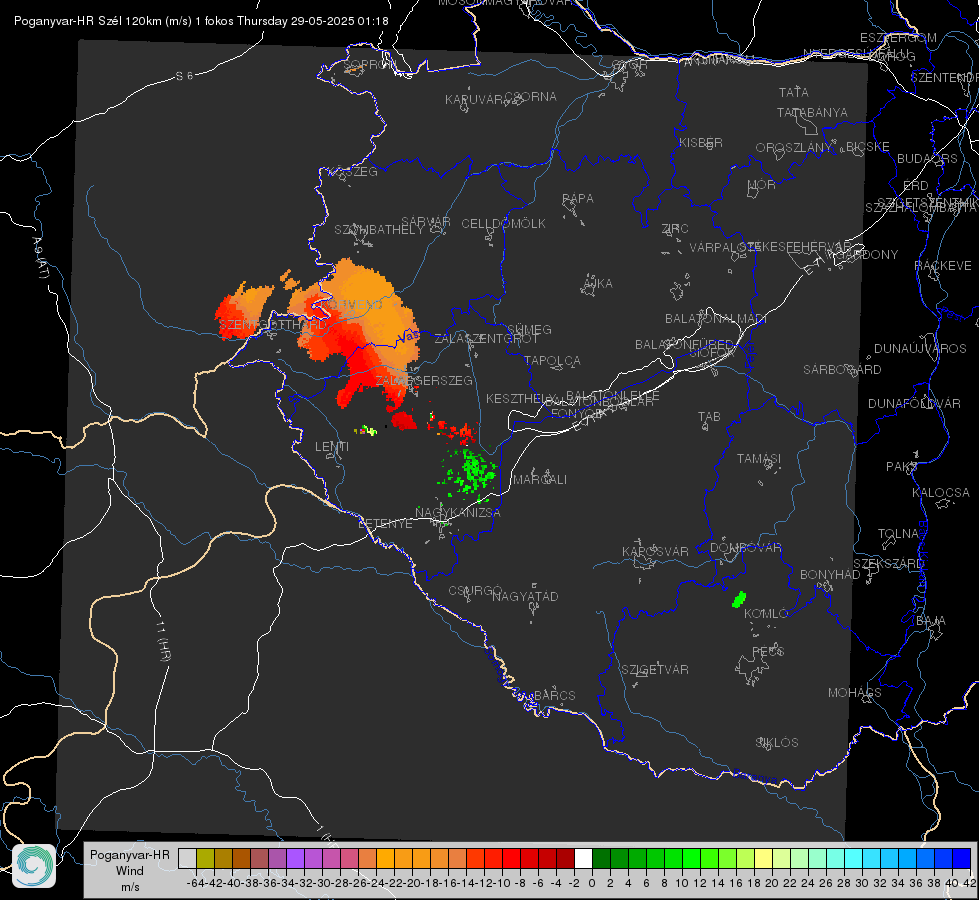979x900 pixels.
Task: Click the SZIGETVÁR label
Action: [654, 669]
